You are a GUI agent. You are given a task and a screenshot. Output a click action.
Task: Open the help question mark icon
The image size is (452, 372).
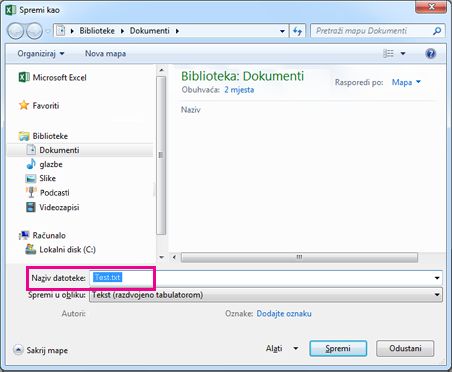(430, 53)
